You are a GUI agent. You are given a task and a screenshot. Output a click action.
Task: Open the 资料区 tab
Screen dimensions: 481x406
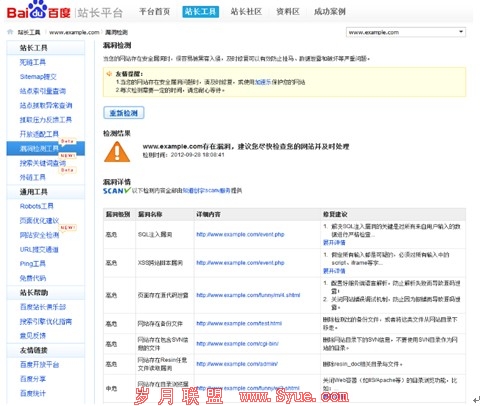tap(288, 12)
